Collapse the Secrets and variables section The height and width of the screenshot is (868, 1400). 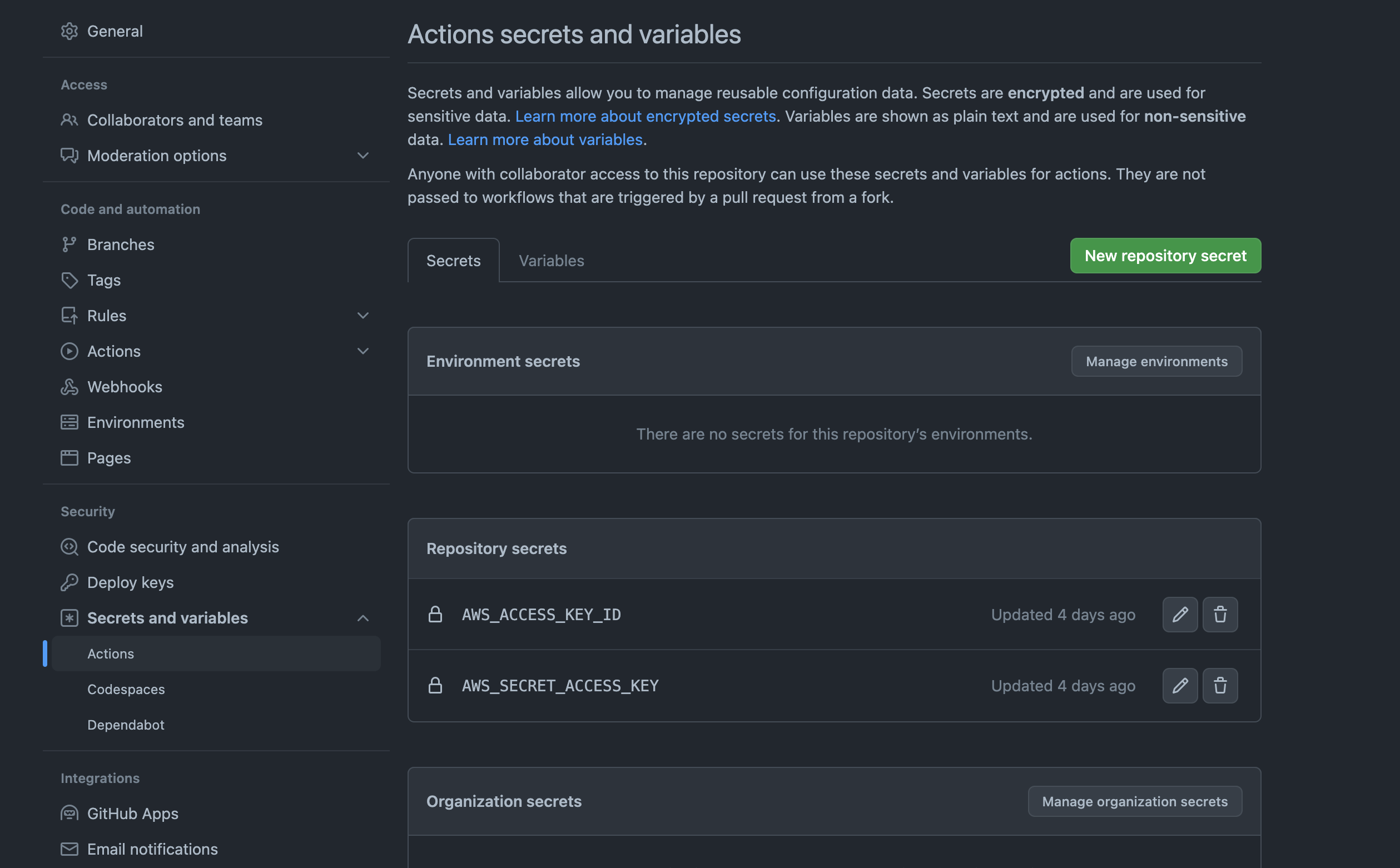tap(363, 618)
